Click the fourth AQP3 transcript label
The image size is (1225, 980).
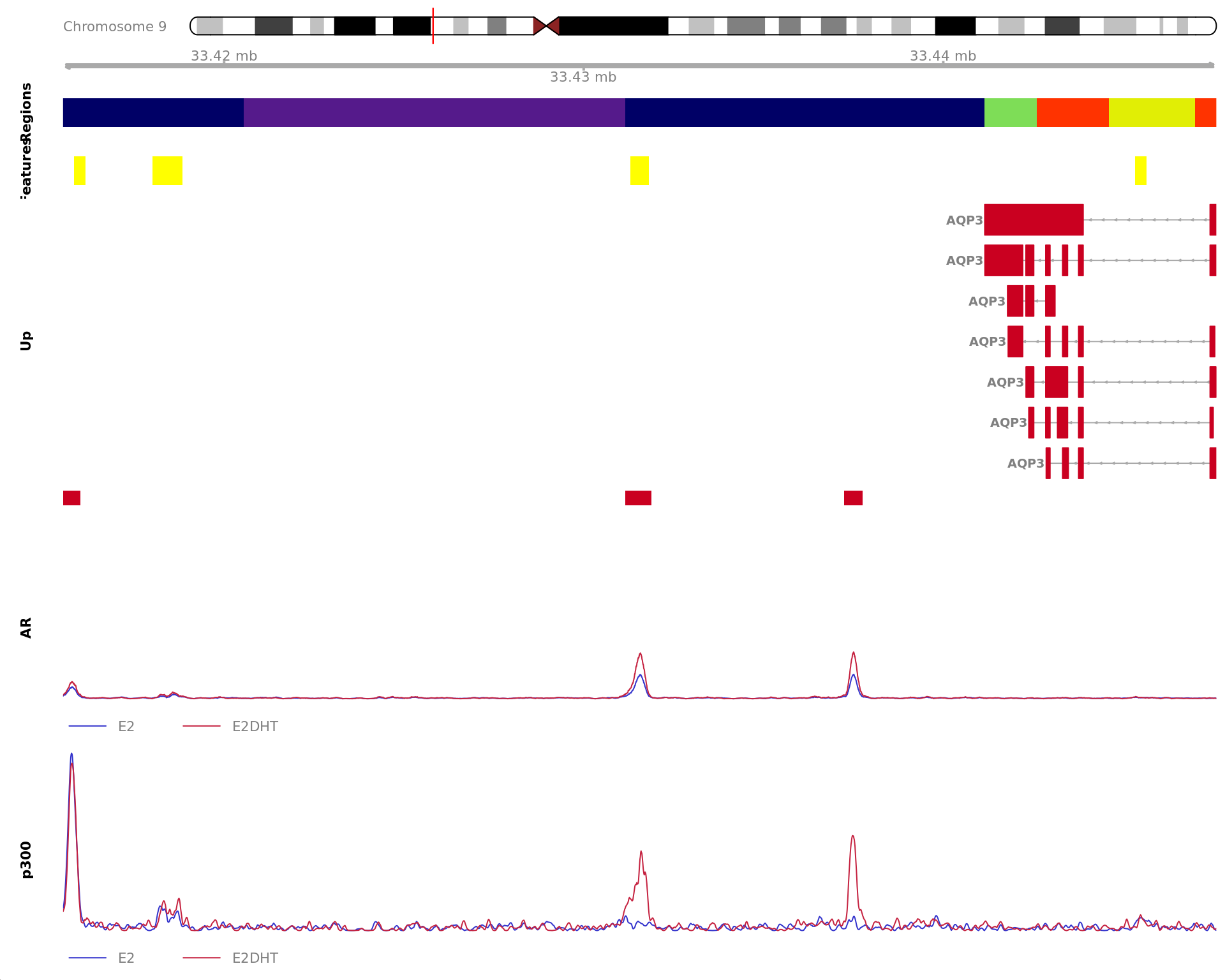coord(987,341)
